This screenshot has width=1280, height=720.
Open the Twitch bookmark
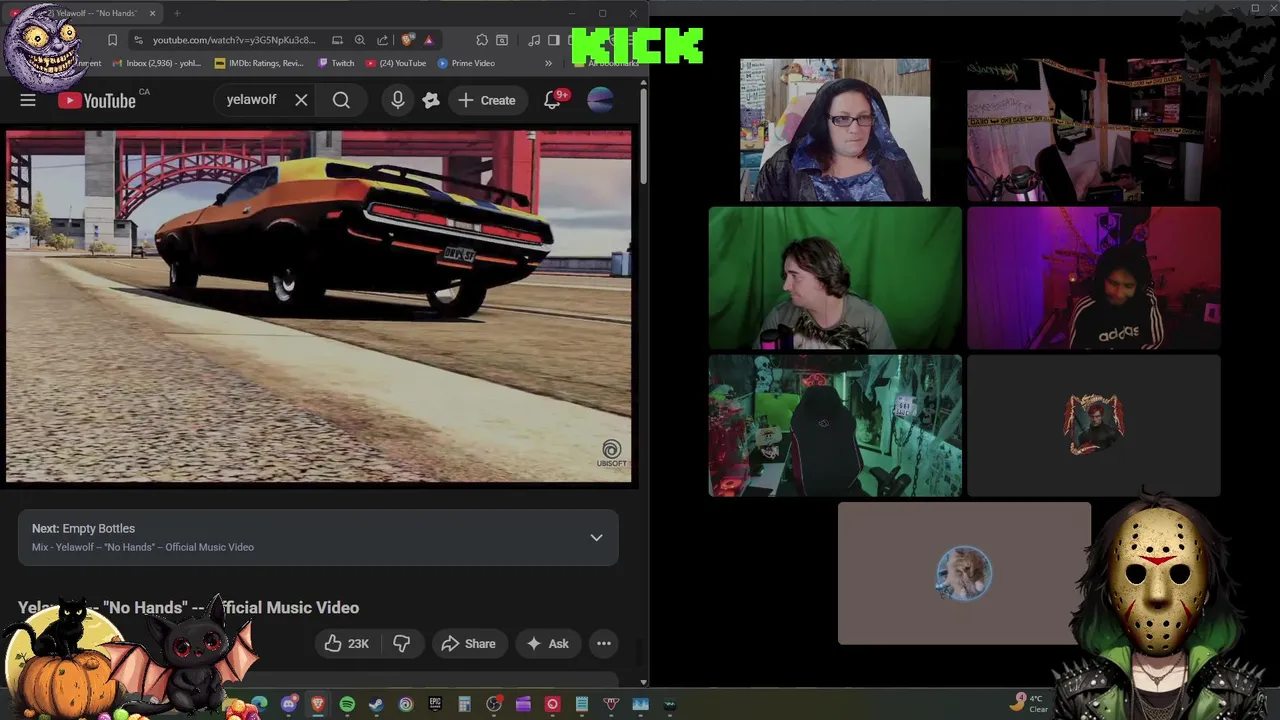click(336, 63)
